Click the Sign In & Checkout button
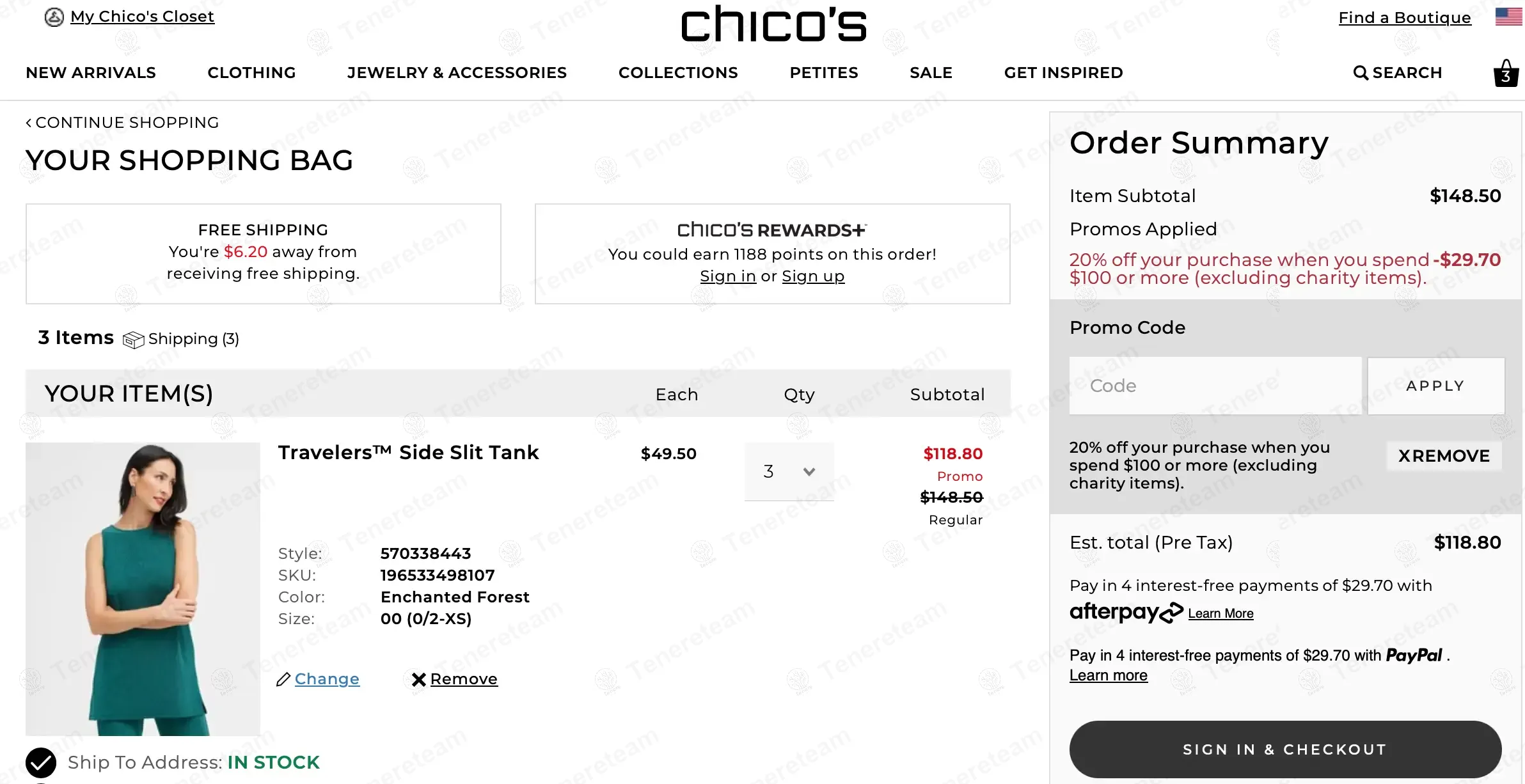Screen dimensions: 1525x784 pos(1284,749)
